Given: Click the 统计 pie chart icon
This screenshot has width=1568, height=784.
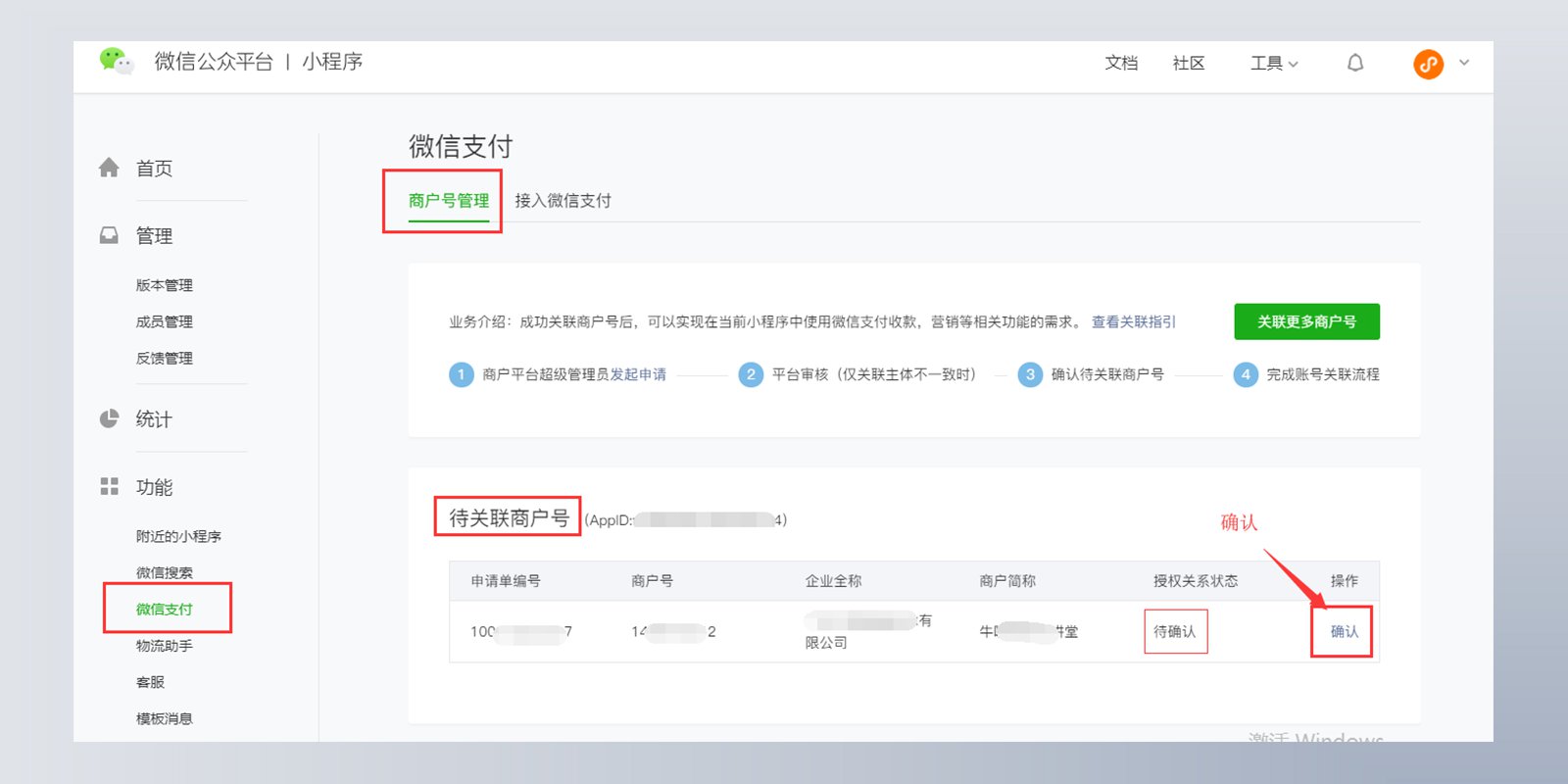Looking at the screenshot, I should coord(109,418).
